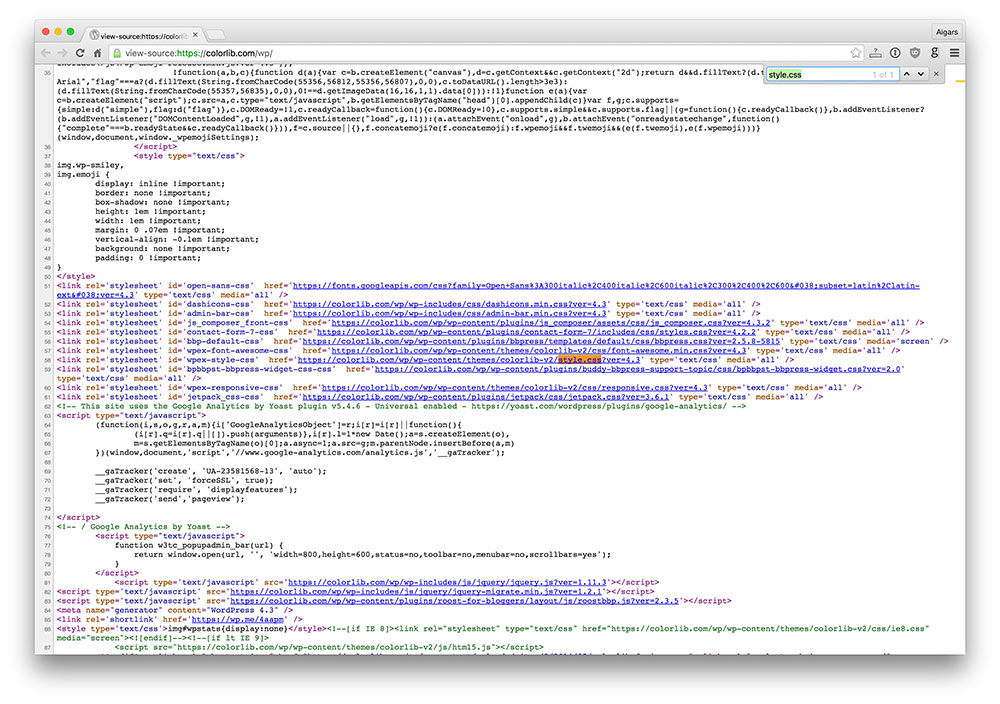Viewport: 1000px width, 704px height.
Task: Click the 'display: inline !important;' line
Action: [x=160, y=184]
